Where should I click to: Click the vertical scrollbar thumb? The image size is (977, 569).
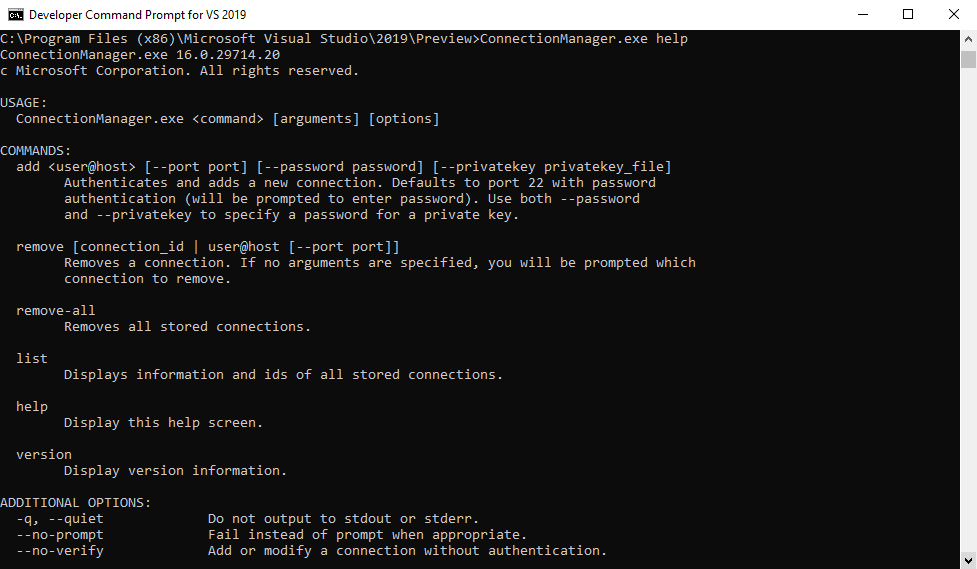pos(968,60)
